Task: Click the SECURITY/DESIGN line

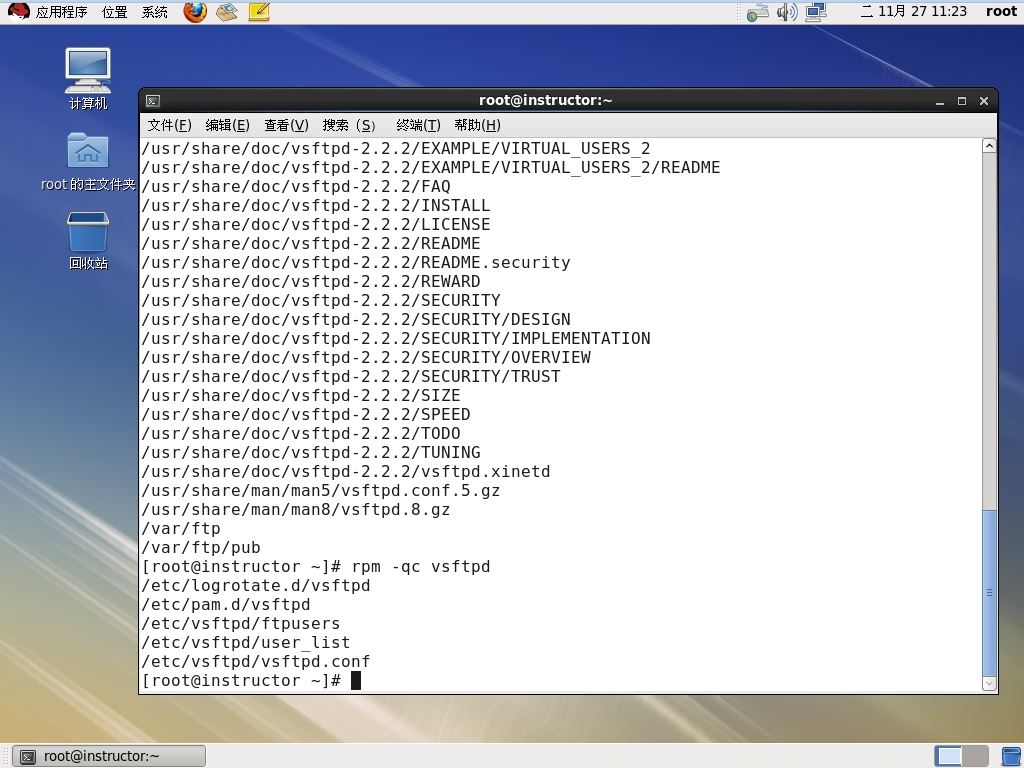Action: [356, 320]
